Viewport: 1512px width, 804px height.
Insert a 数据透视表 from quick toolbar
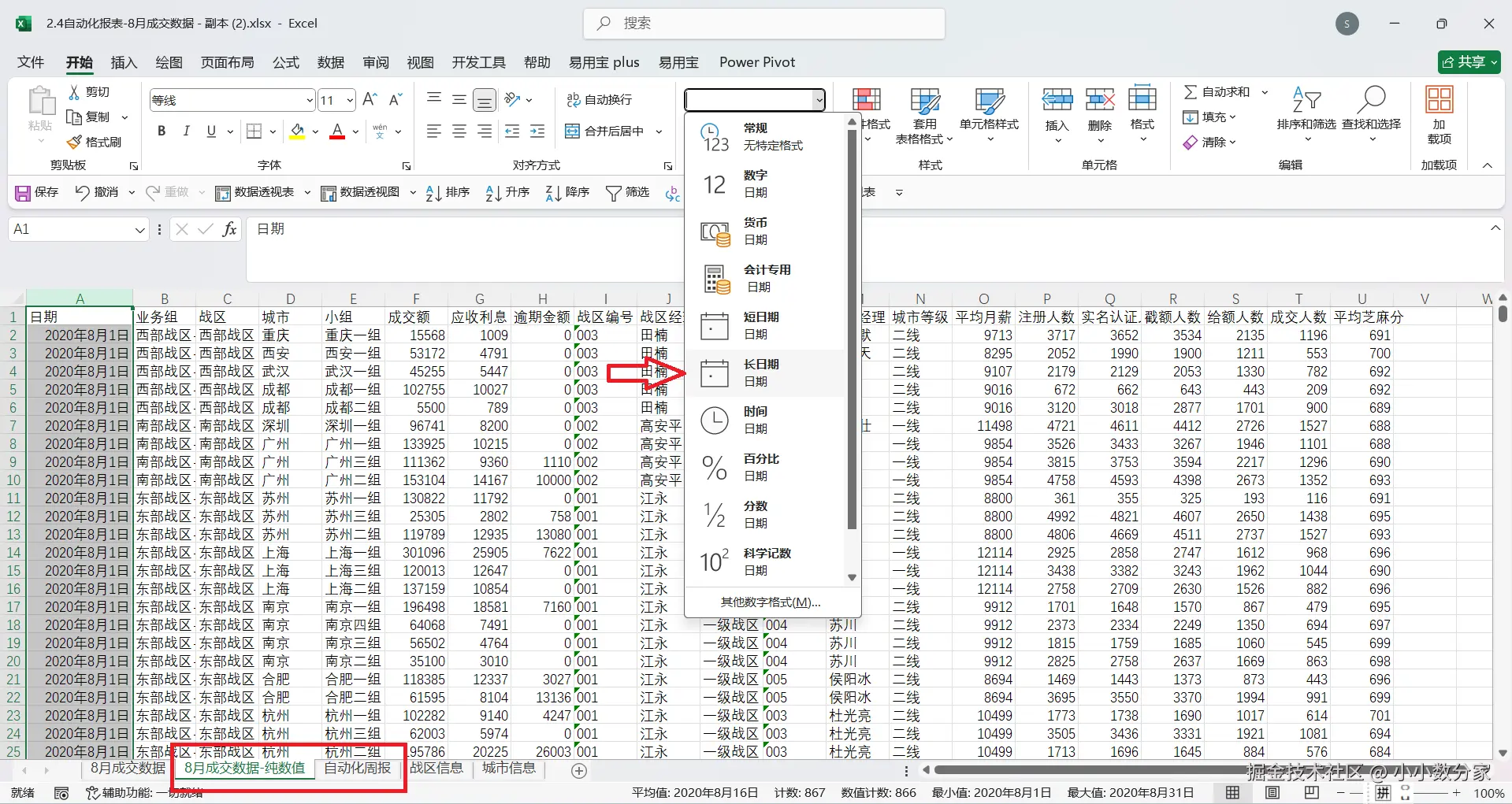(254, 193)
